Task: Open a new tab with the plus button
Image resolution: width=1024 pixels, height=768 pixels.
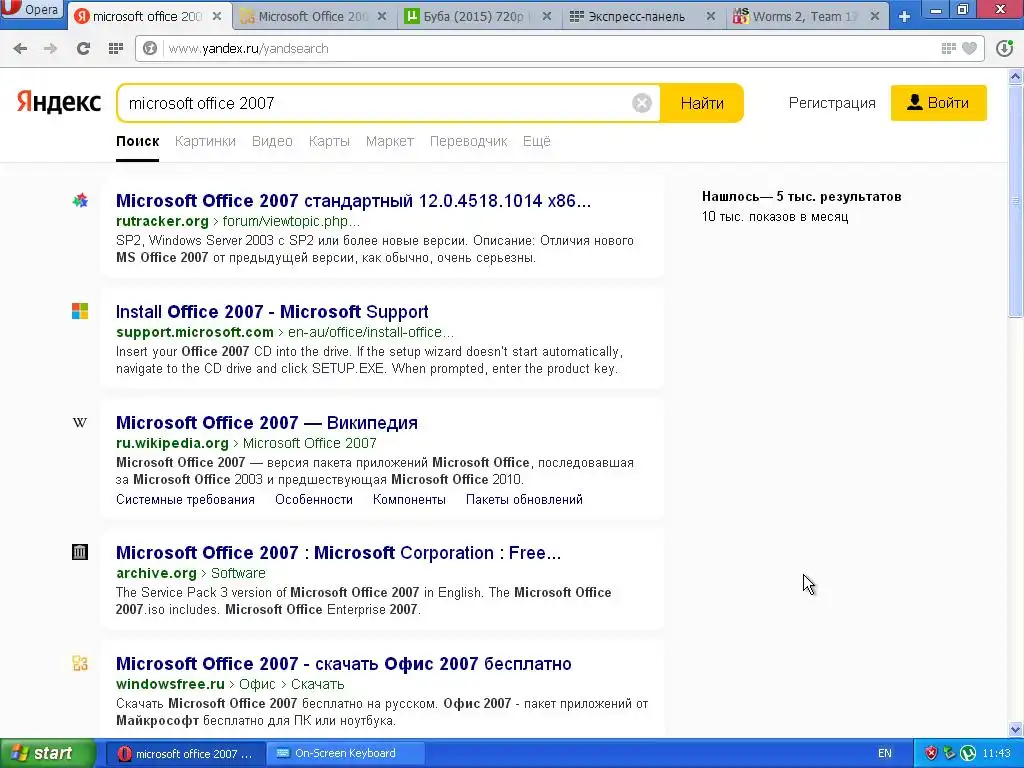Action: [x=904, y=17]
